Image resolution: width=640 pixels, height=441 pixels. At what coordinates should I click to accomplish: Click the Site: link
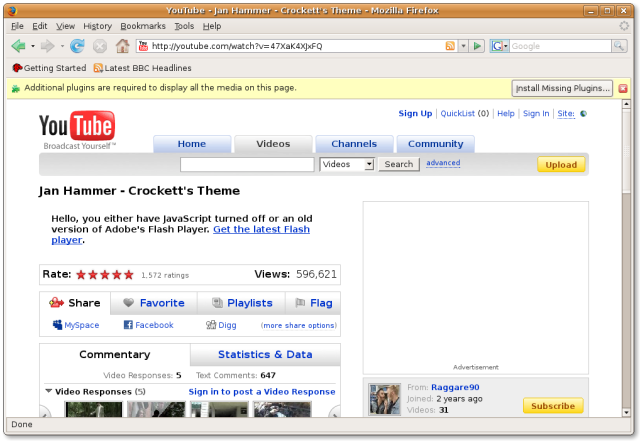pyautogui.click(x=566, y=114)
